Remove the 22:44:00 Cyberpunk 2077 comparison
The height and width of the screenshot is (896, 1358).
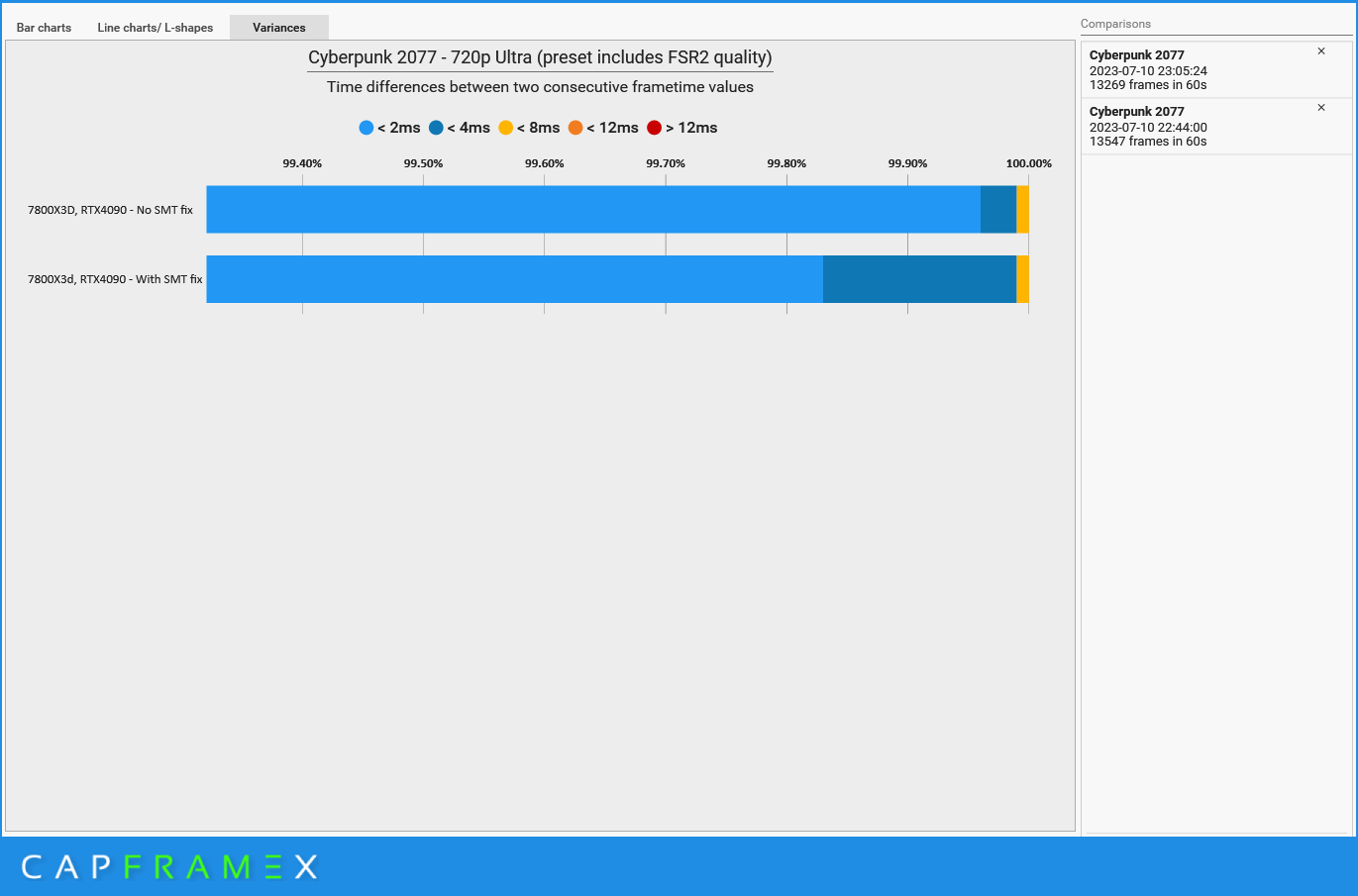tap(1320, 108)
